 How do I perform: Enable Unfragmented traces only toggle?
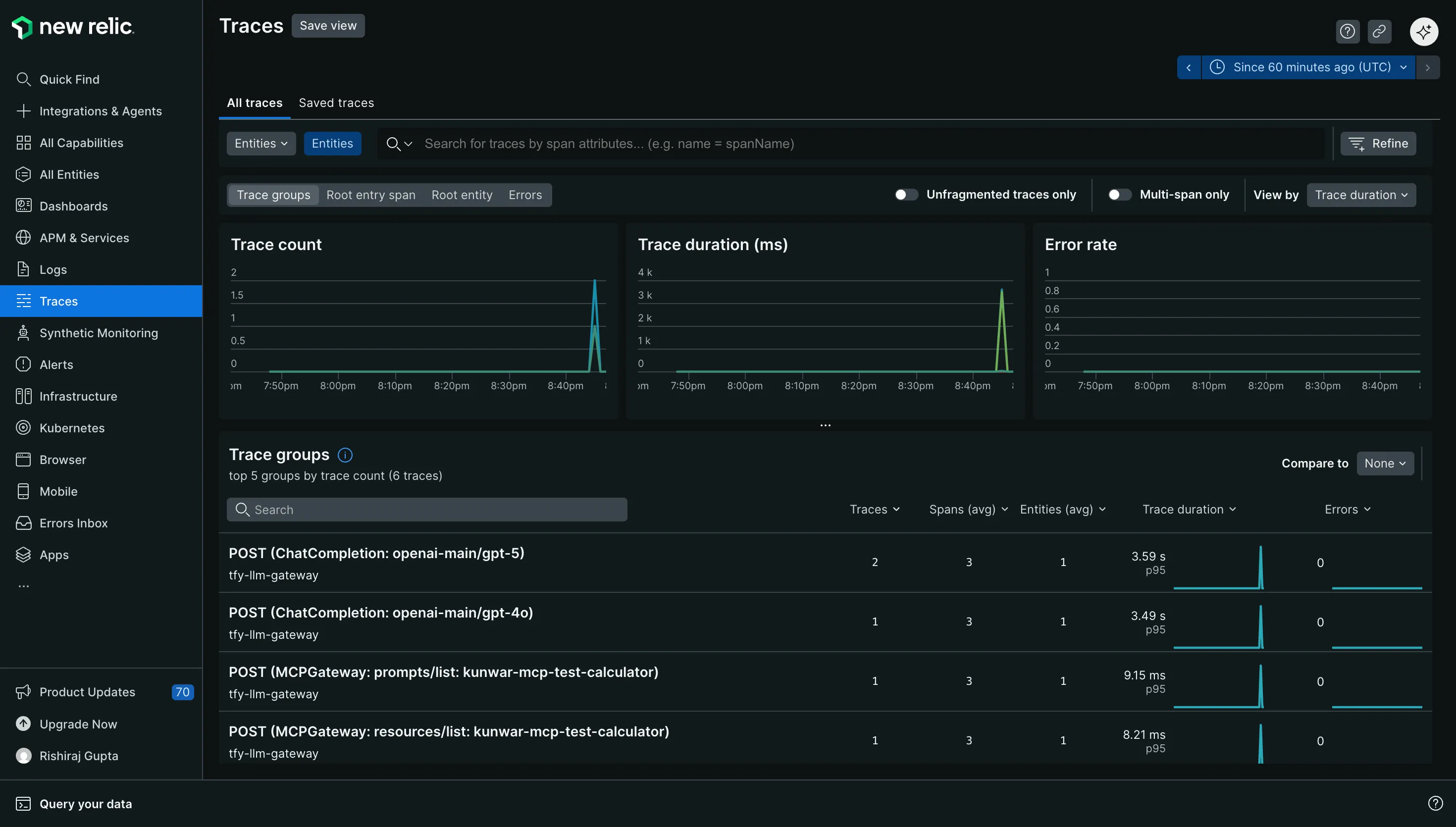point(906,195)
